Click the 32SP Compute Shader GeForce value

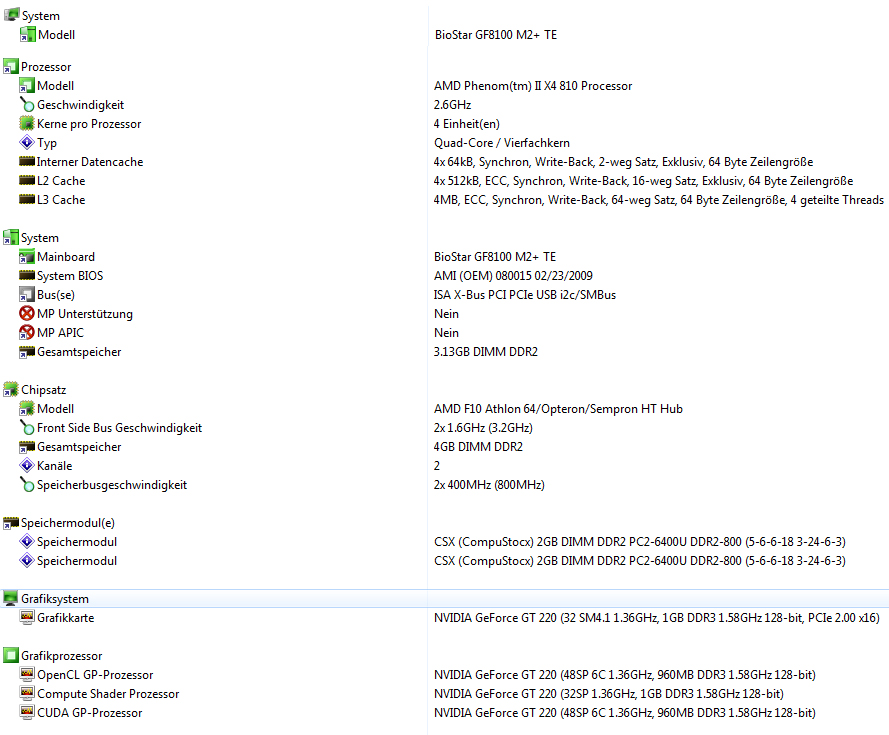[x=608, y=694]
